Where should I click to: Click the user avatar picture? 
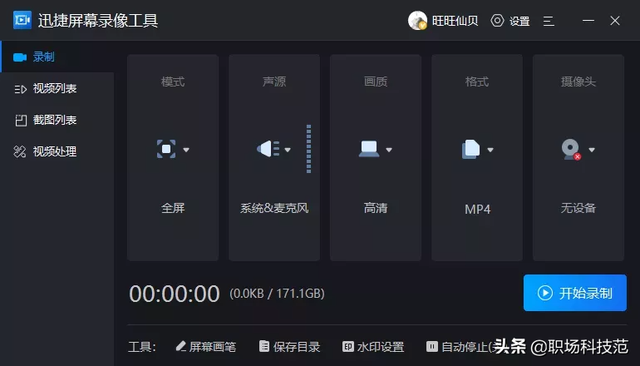417,20
